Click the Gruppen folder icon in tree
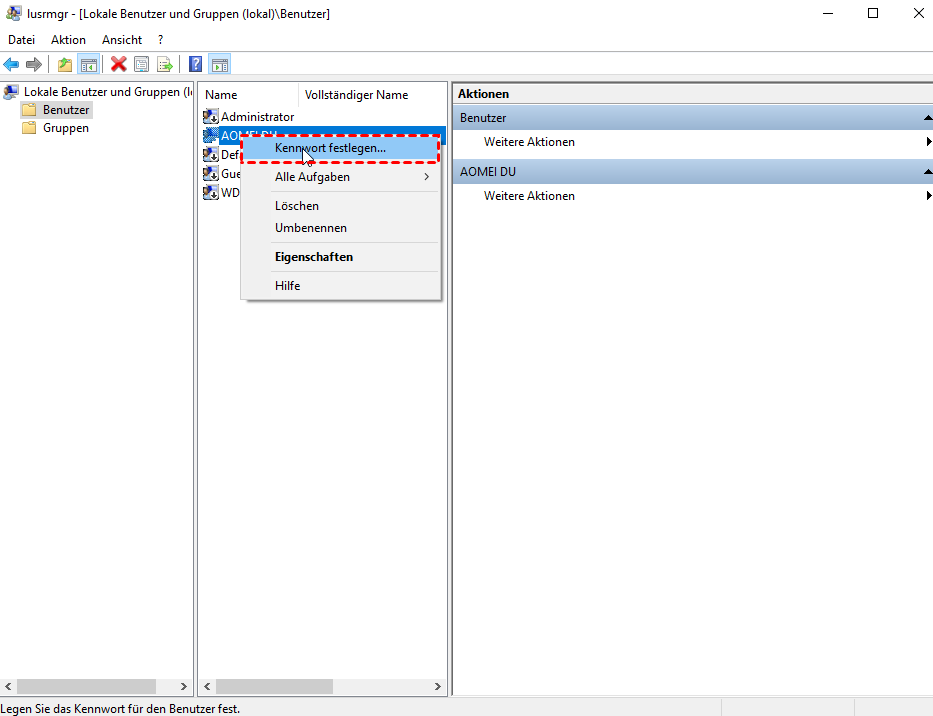The width and height of the screenshot is (933, 716). click(29, 128)
